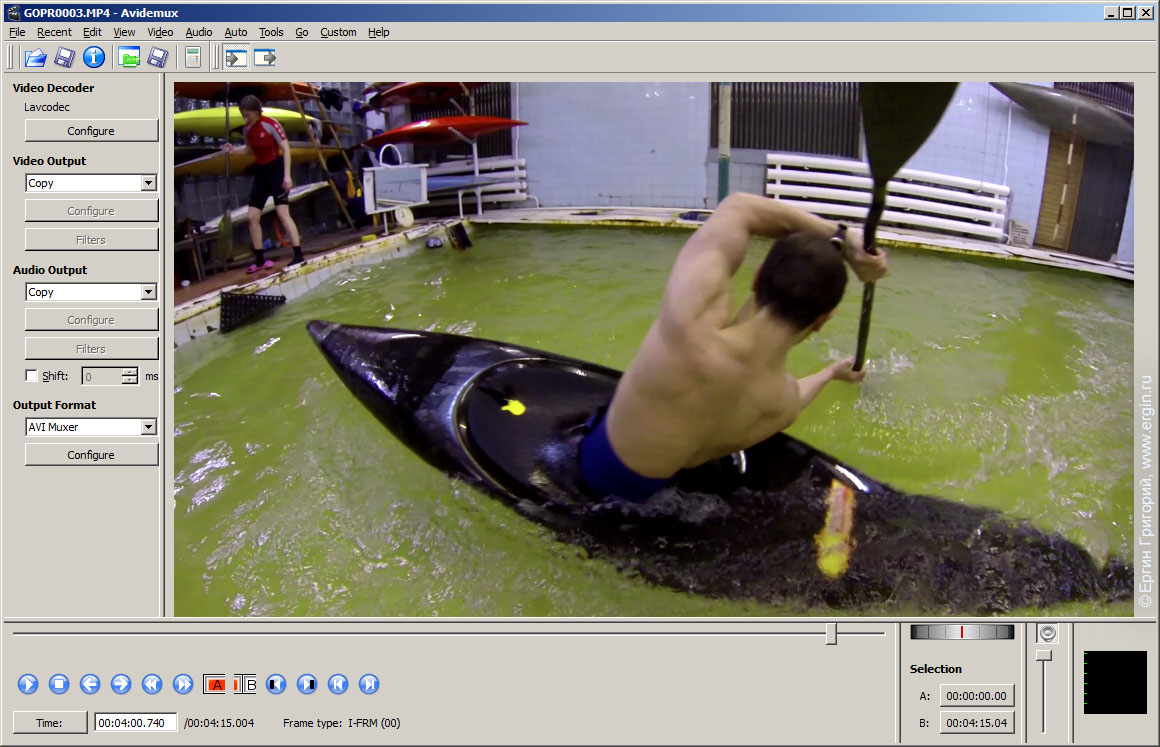Click the Save project floppy icon
The width and height of the screenshot is (1160, 747).
(158, 57)
